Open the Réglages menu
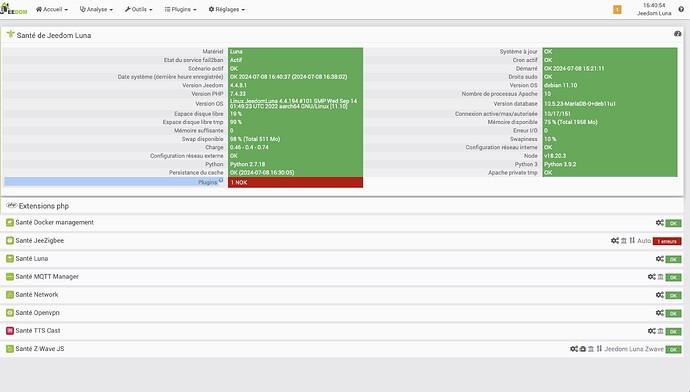This screenshot has width=690, height=392. coord(227,9)
